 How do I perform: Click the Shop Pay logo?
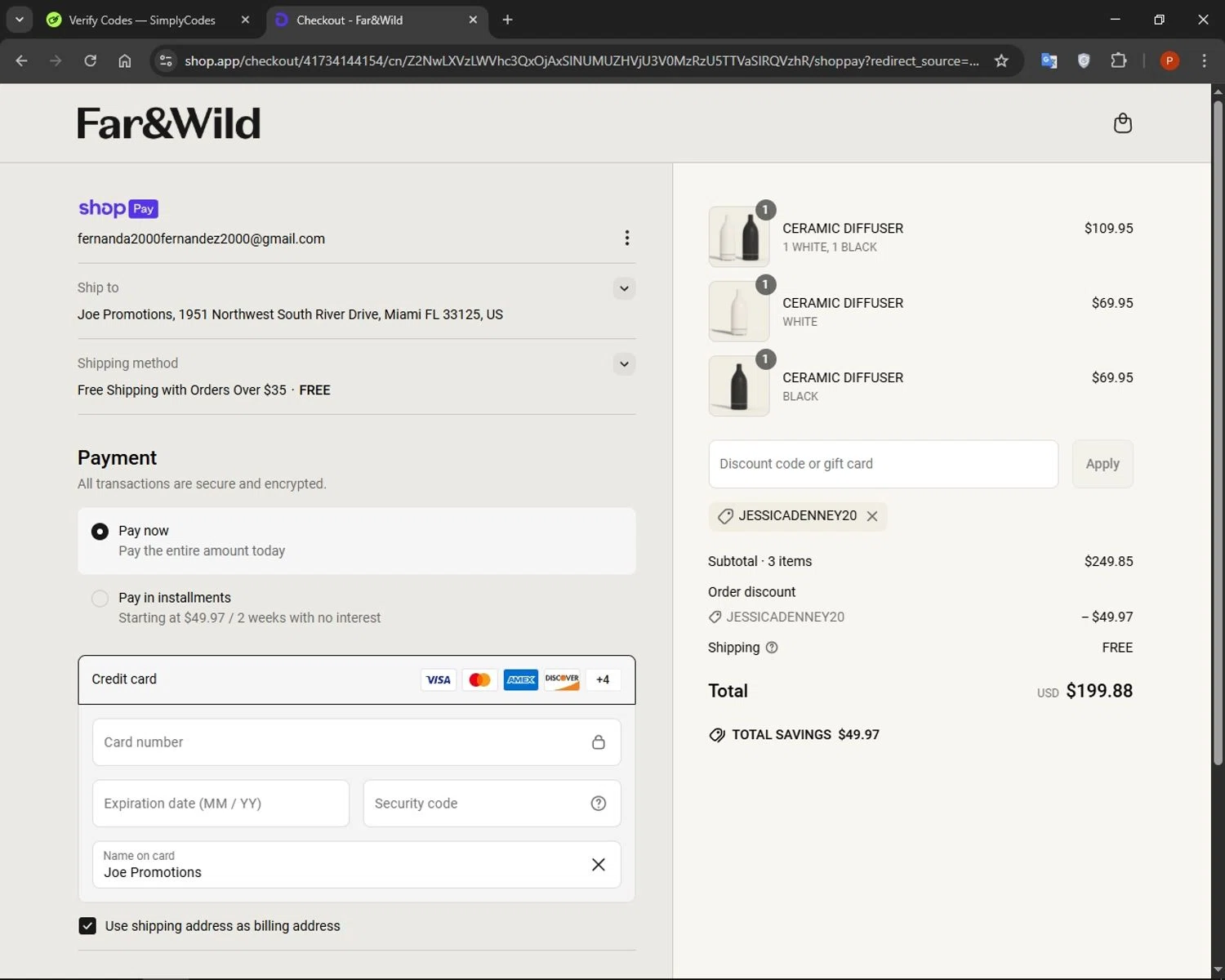point(118,208)
